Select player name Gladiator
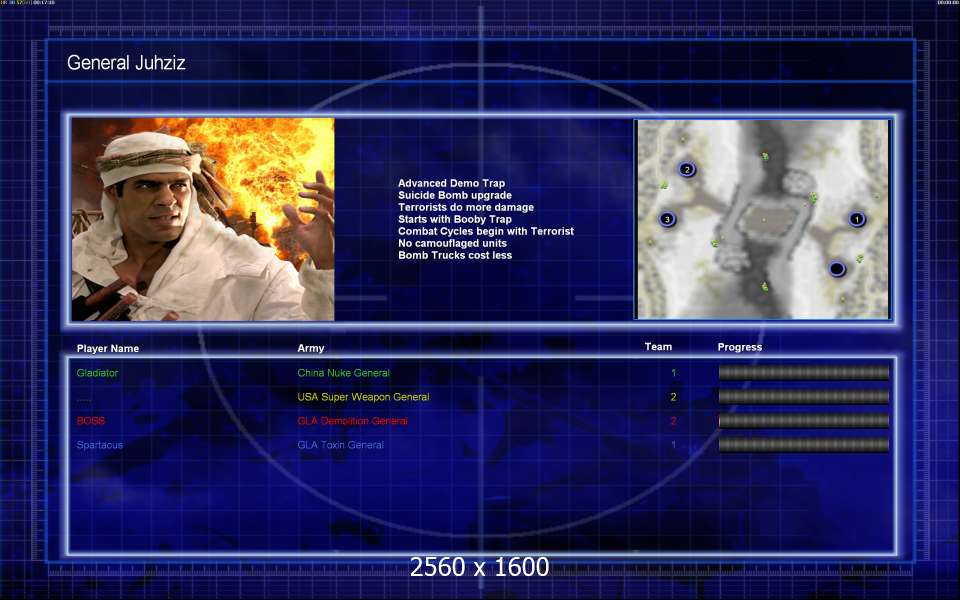Viewport: 960px width, 600px height. click(x=97, y=373)
